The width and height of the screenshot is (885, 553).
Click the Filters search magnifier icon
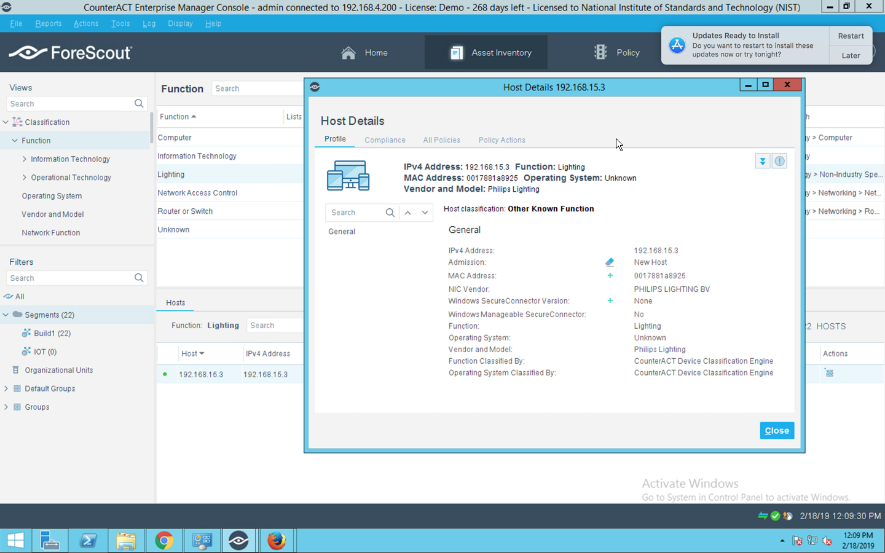click(139, 278)
